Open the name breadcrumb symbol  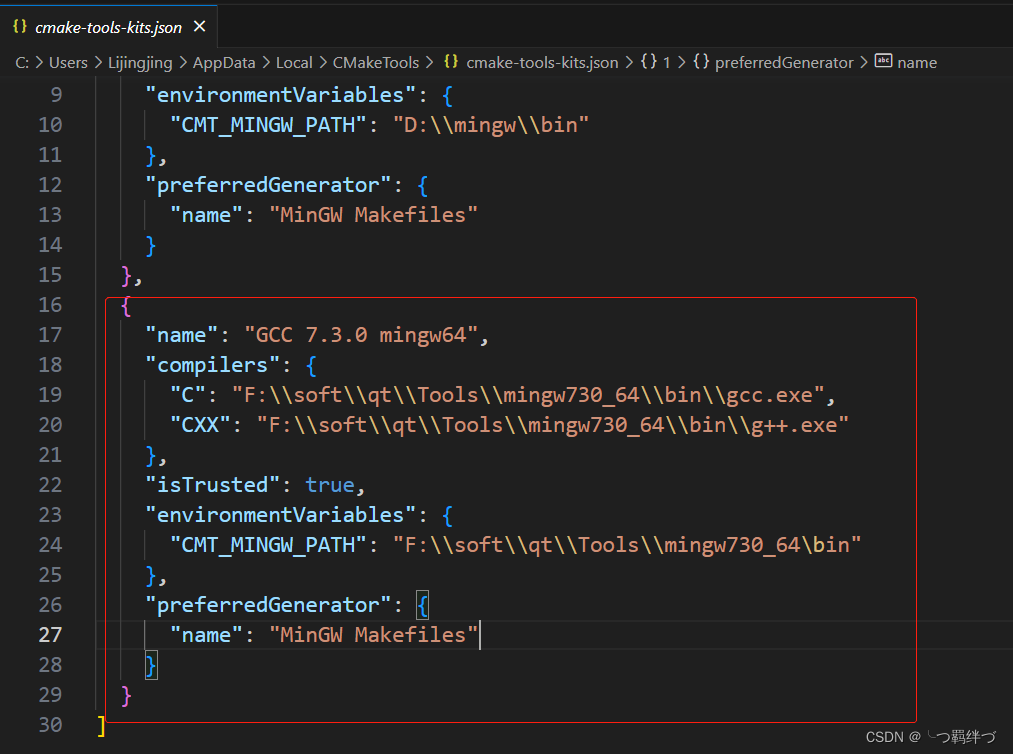point(917,63)
